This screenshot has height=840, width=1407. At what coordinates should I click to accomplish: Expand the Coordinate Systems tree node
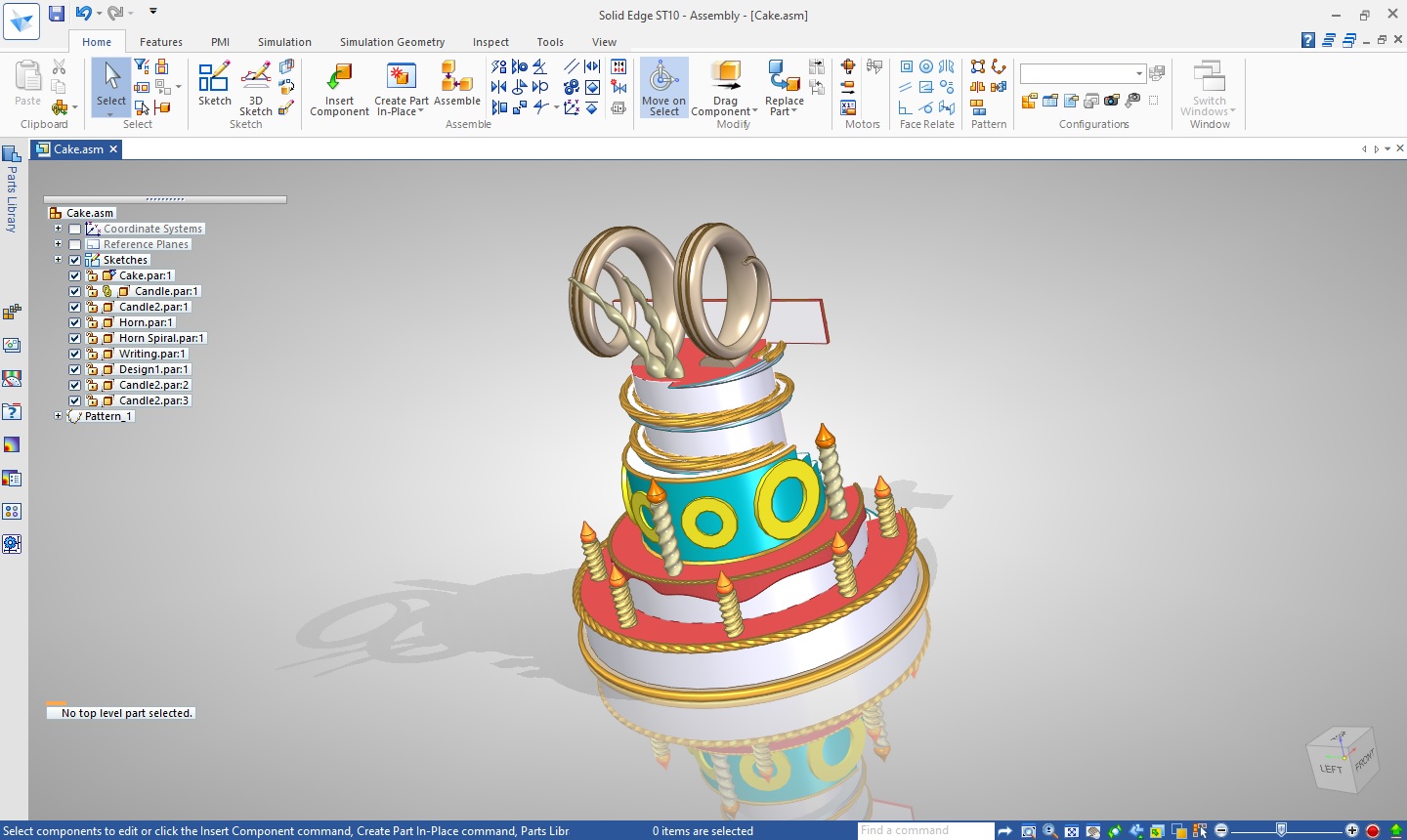pyautogui.click(x=58, y=229)
